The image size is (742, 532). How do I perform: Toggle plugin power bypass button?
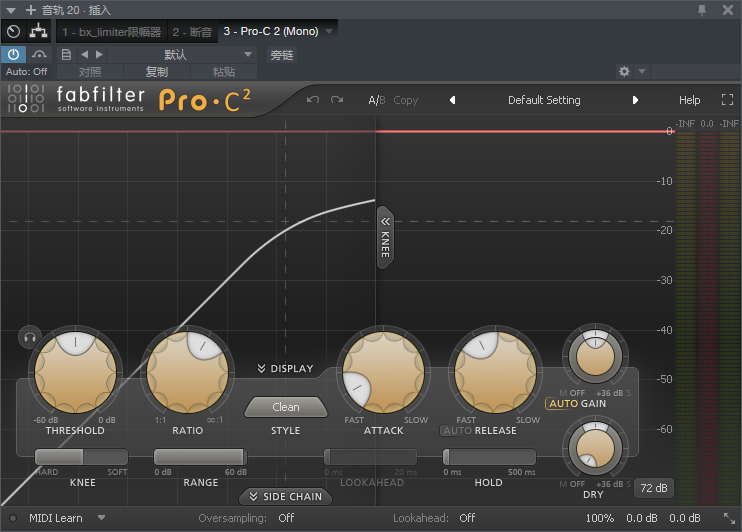pos(13,54)
